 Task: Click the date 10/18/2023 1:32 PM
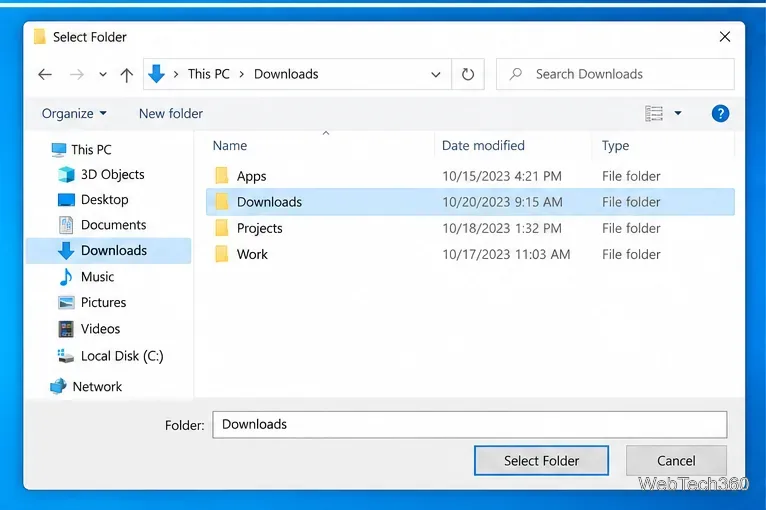(x=502, y=228)
